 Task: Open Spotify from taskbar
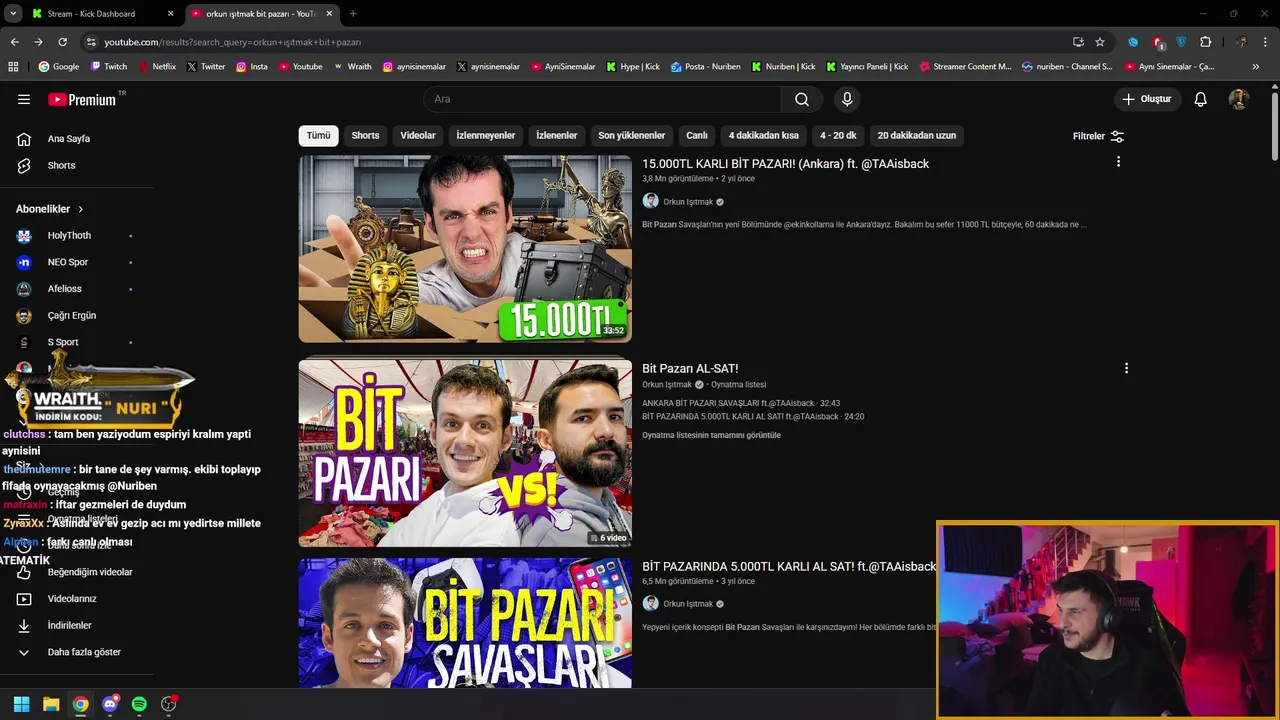tap(139, 704)
